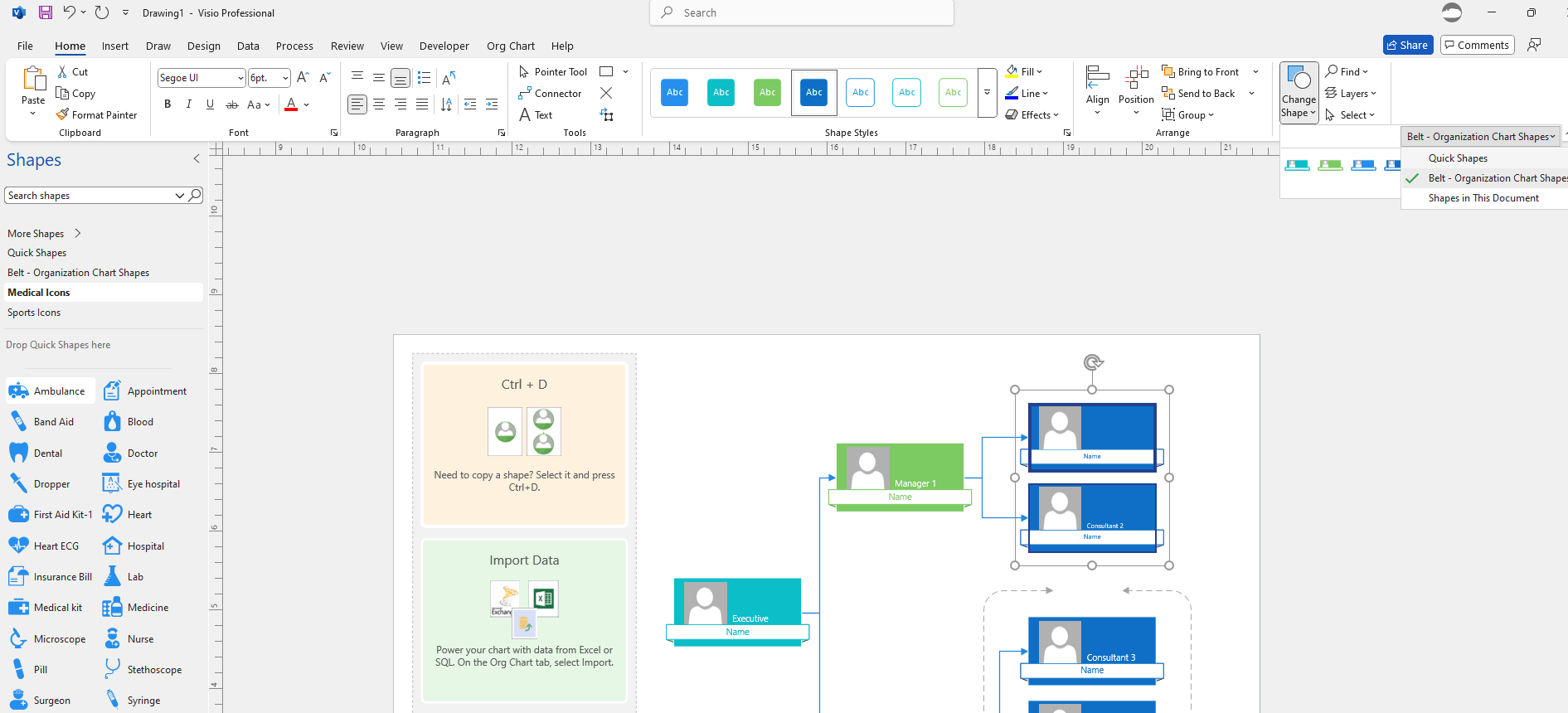Click the Share button
This screenshot has height=713, width=1568.
click(1408, 45)
